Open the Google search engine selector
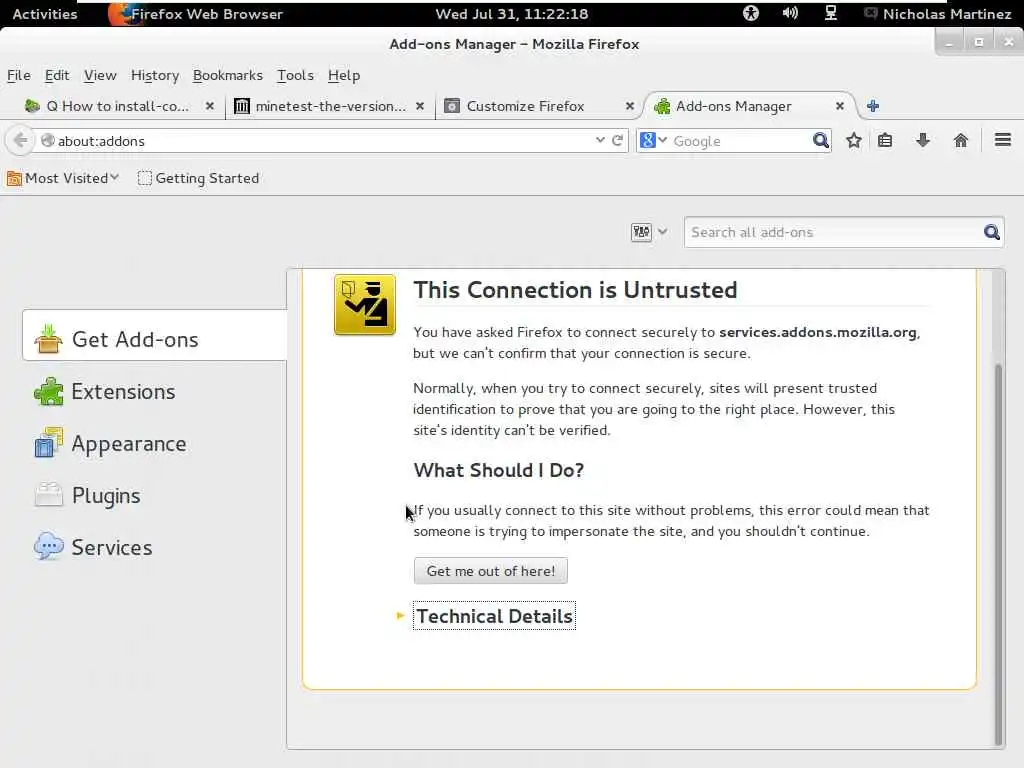 [653, 140]
